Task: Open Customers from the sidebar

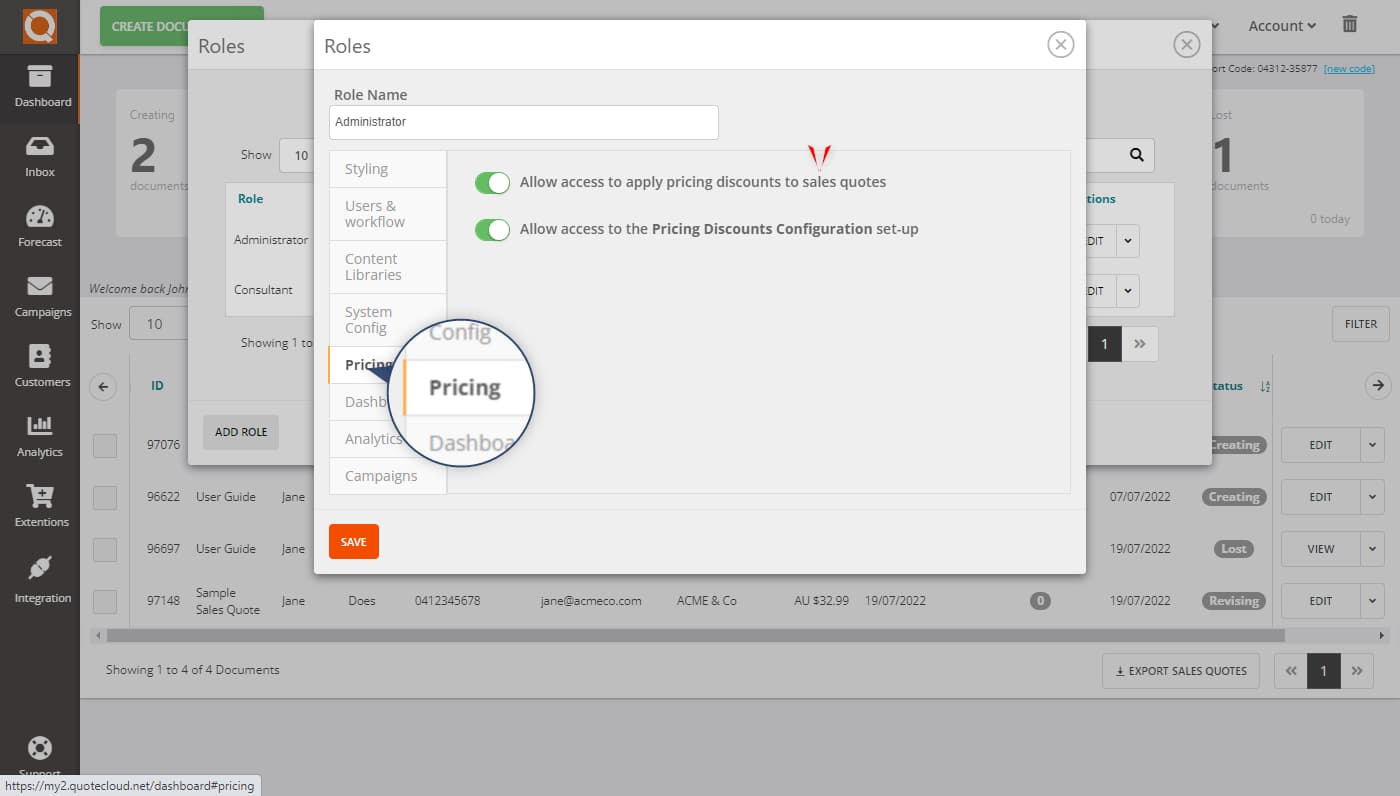Action: [x=40, y=368]
